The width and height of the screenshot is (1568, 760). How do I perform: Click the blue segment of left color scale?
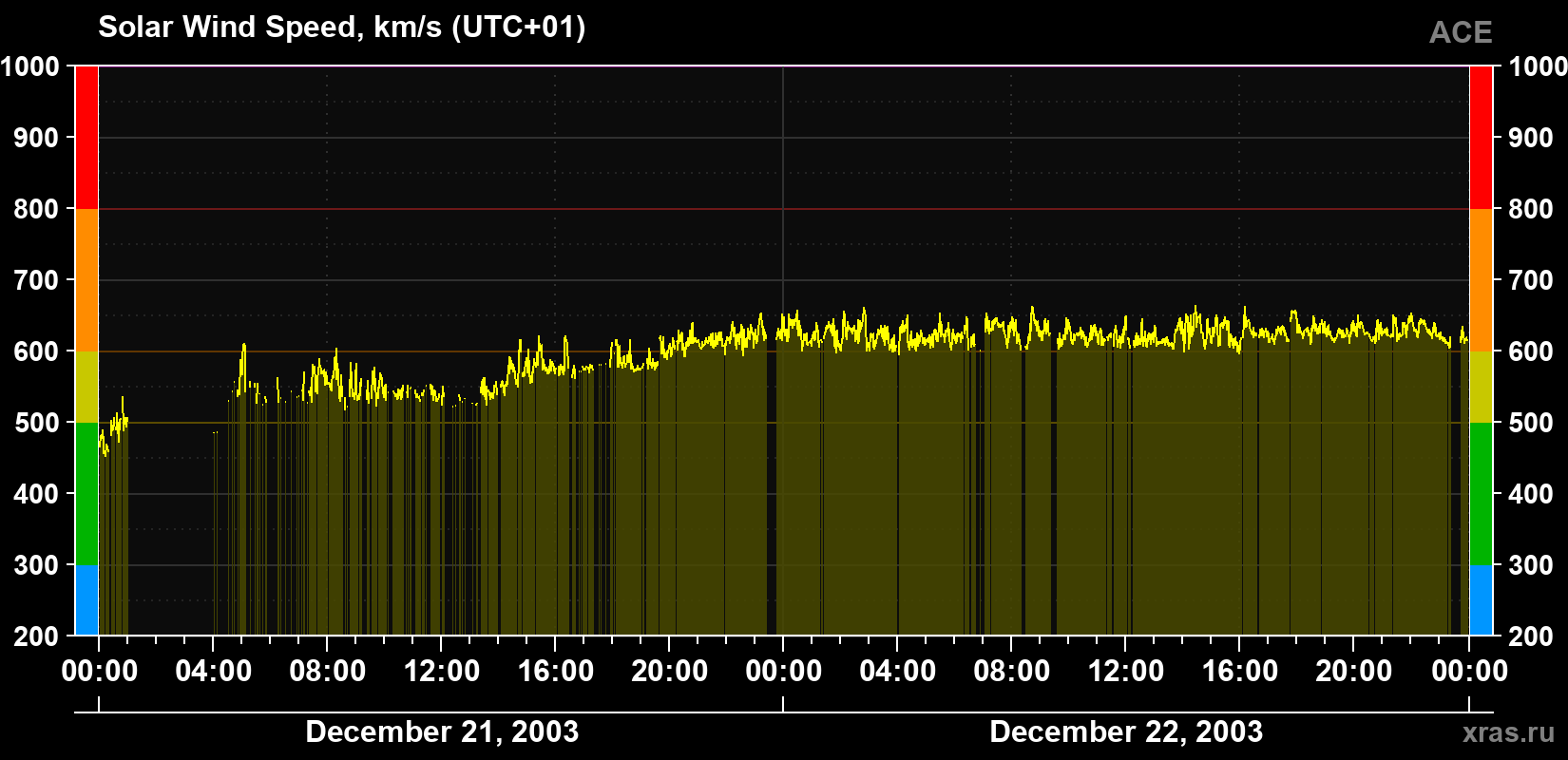tap(86, 600)
